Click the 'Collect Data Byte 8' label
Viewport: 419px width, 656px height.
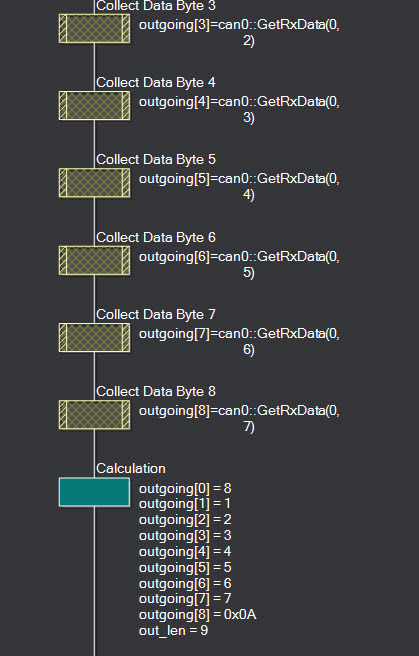(x=156, y=392)
